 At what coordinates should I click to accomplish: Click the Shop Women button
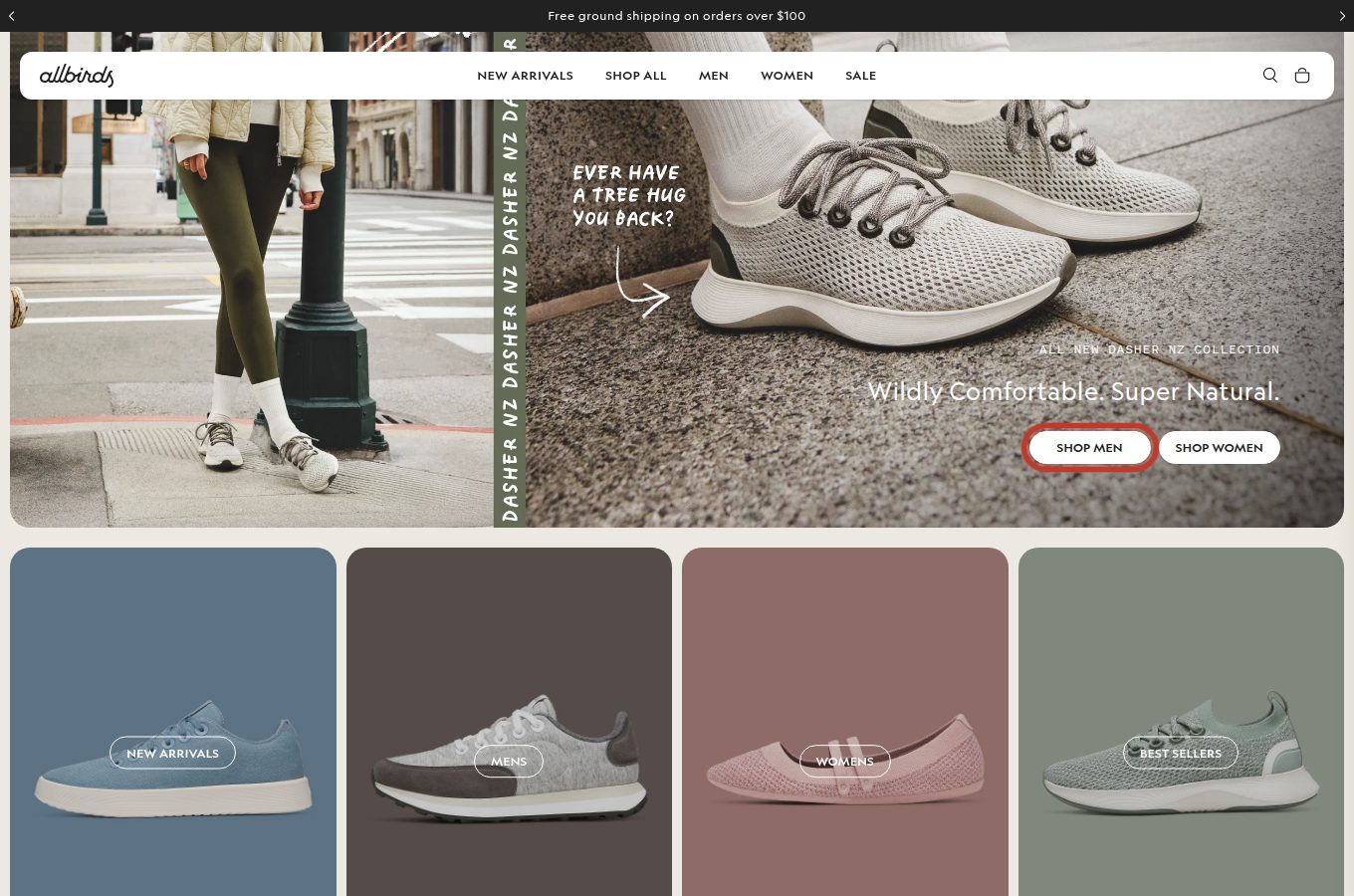pos(1219,448)
